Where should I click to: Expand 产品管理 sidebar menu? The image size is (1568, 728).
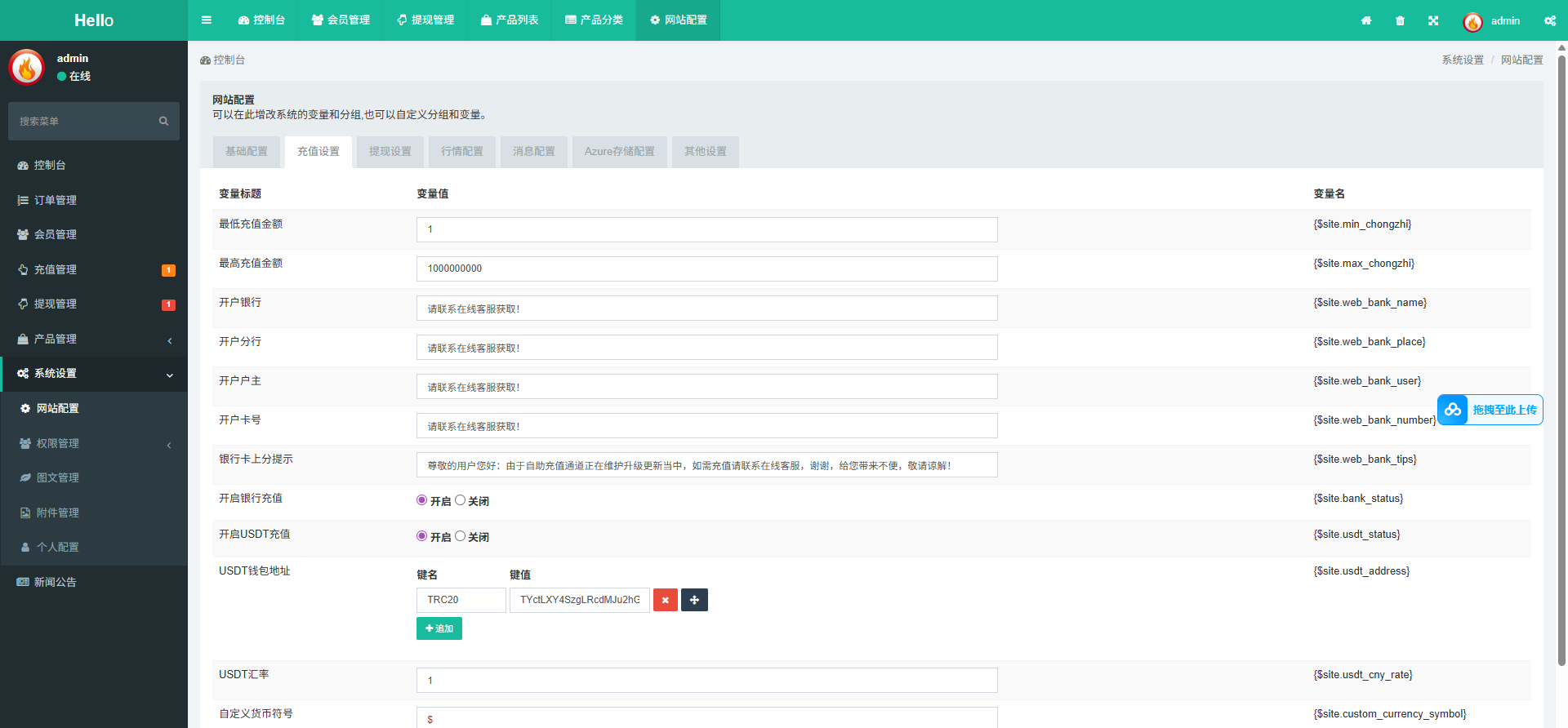tap(94, 339)
